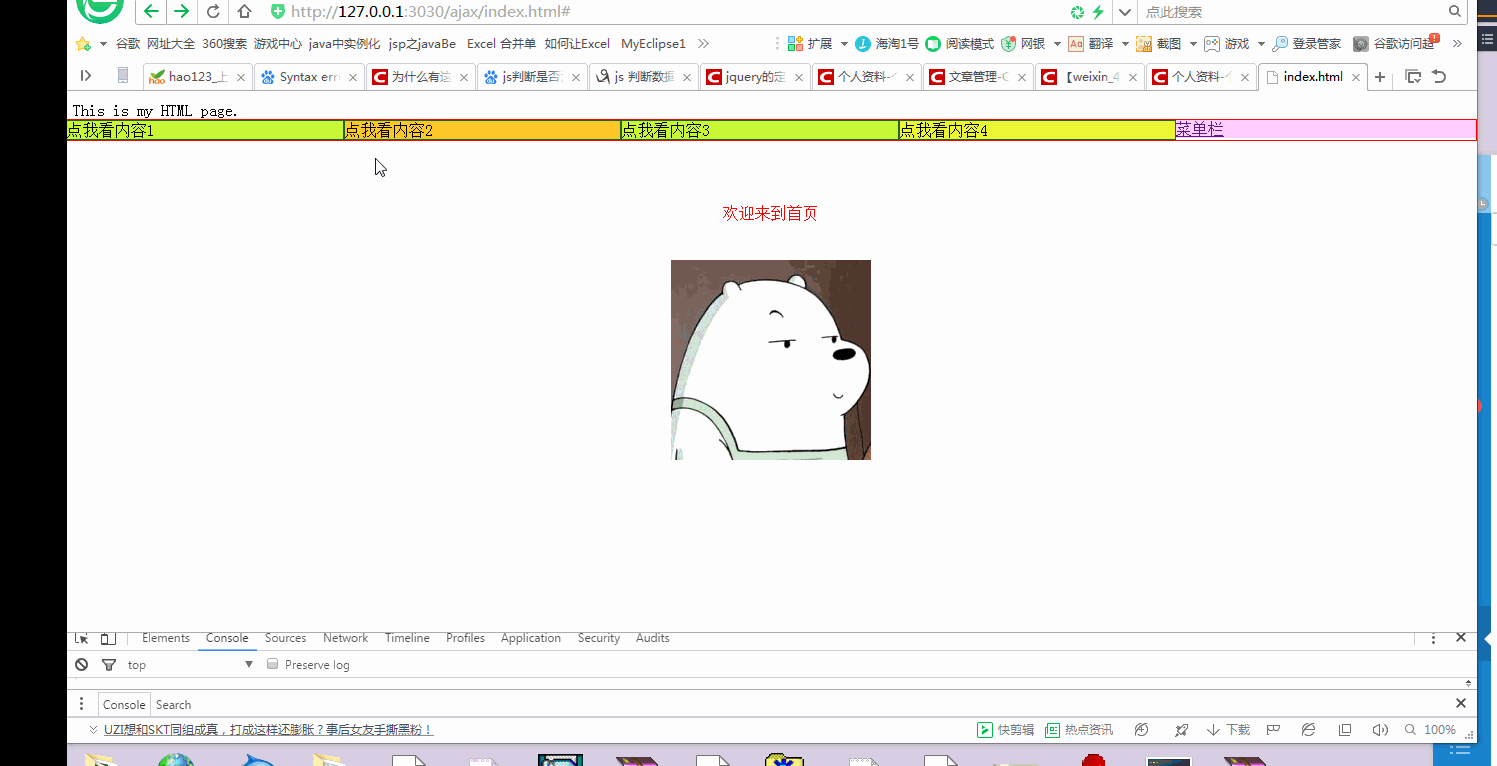1497x766 pixels.
Task: Switch to the Syntax err browser tab
Action: pyautogui.click(x=309, y=77)
